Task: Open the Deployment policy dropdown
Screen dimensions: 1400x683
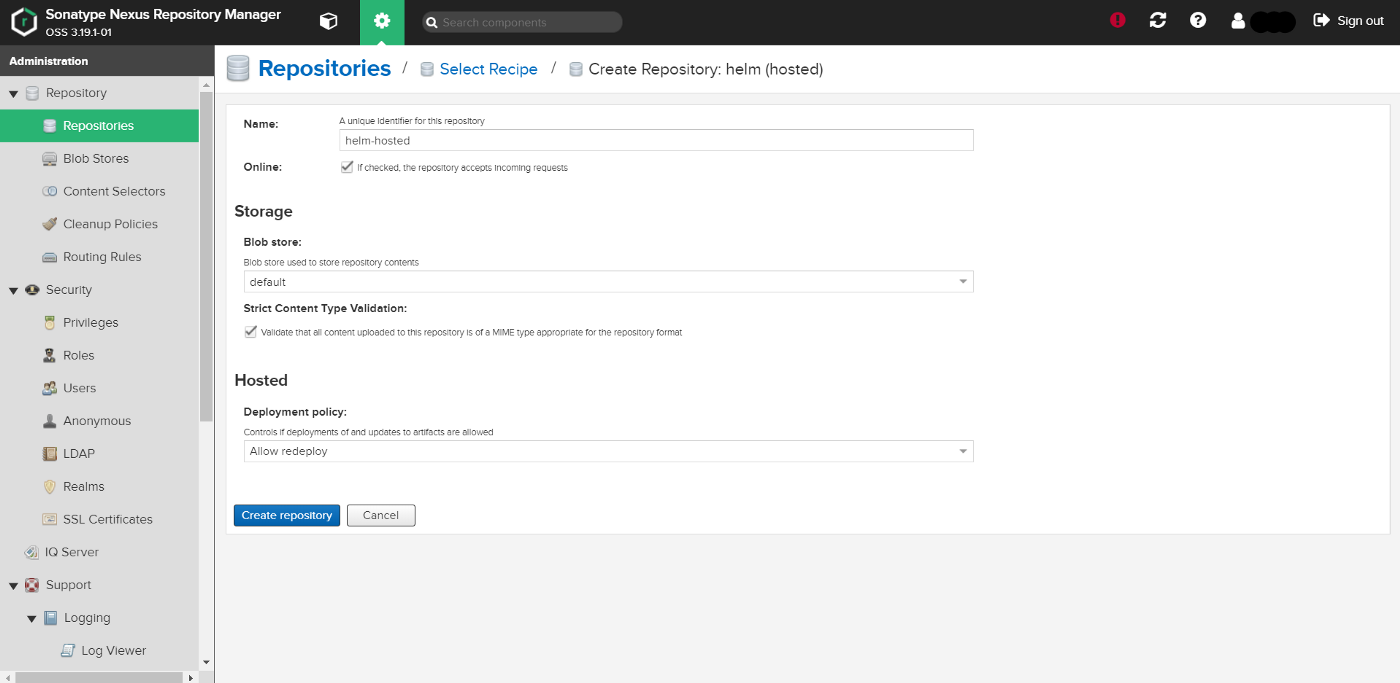Action: [960, 450]
